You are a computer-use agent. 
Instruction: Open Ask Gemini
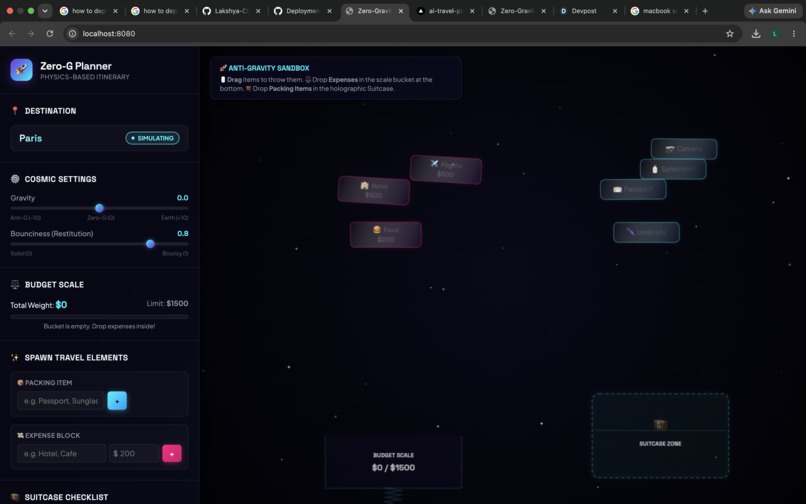click(773, 11)
